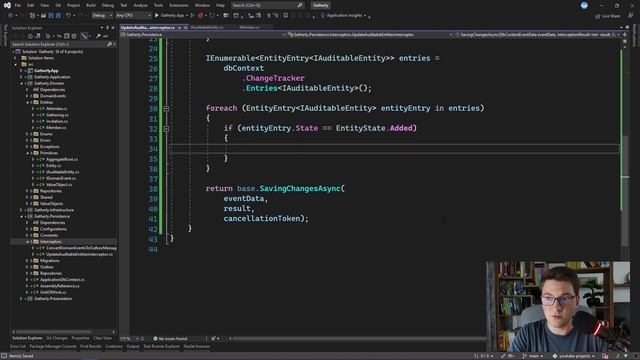Open the Output bottom tab
The height and width of the screenshot is (360, 640).
(133, 346)
